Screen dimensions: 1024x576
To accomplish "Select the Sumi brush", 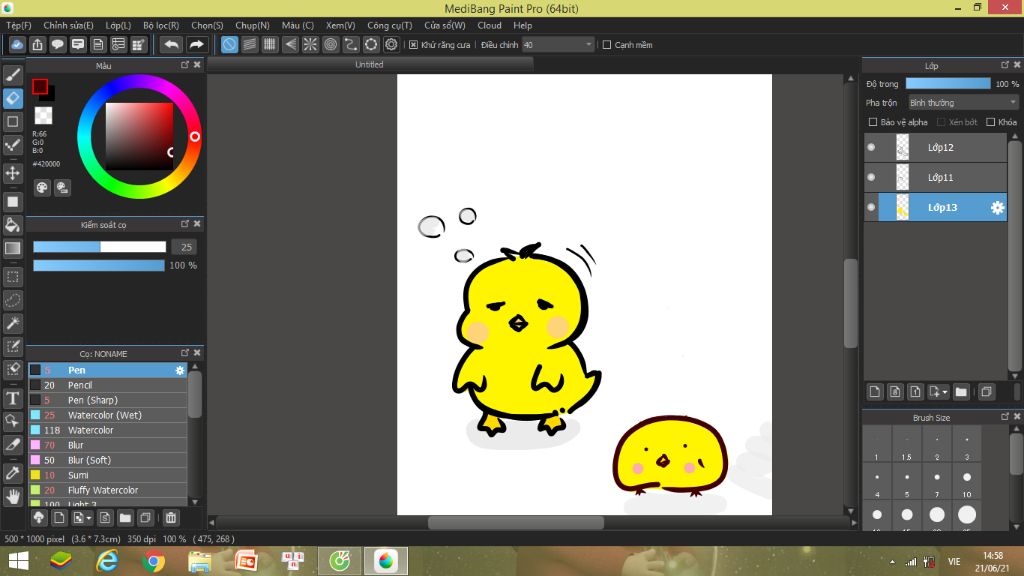I will [108, 475].
